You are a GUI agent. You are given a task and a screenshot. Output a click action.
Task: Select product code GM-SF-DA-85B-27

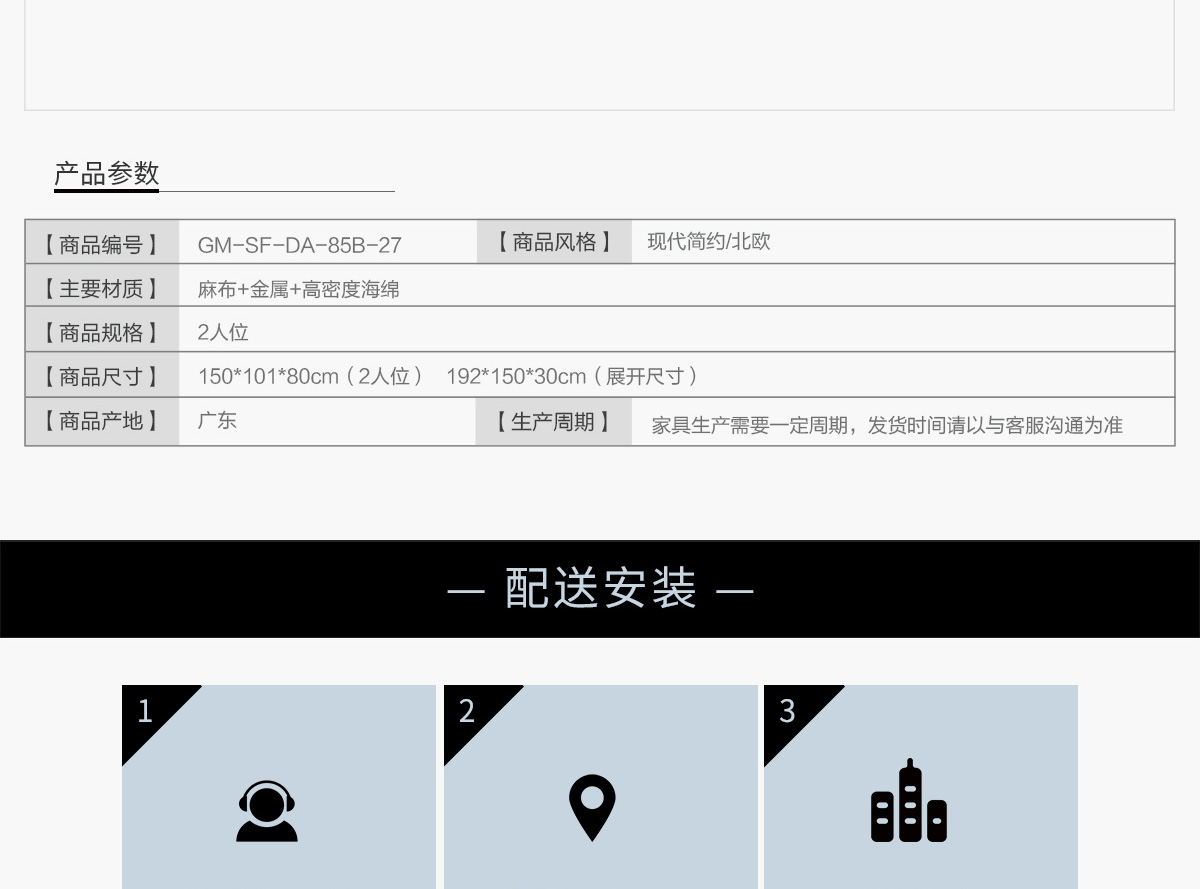point(299,245)
